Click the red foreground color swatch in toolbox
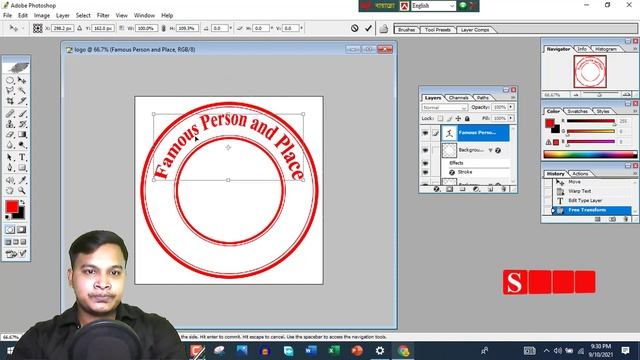 click(11, 207)
